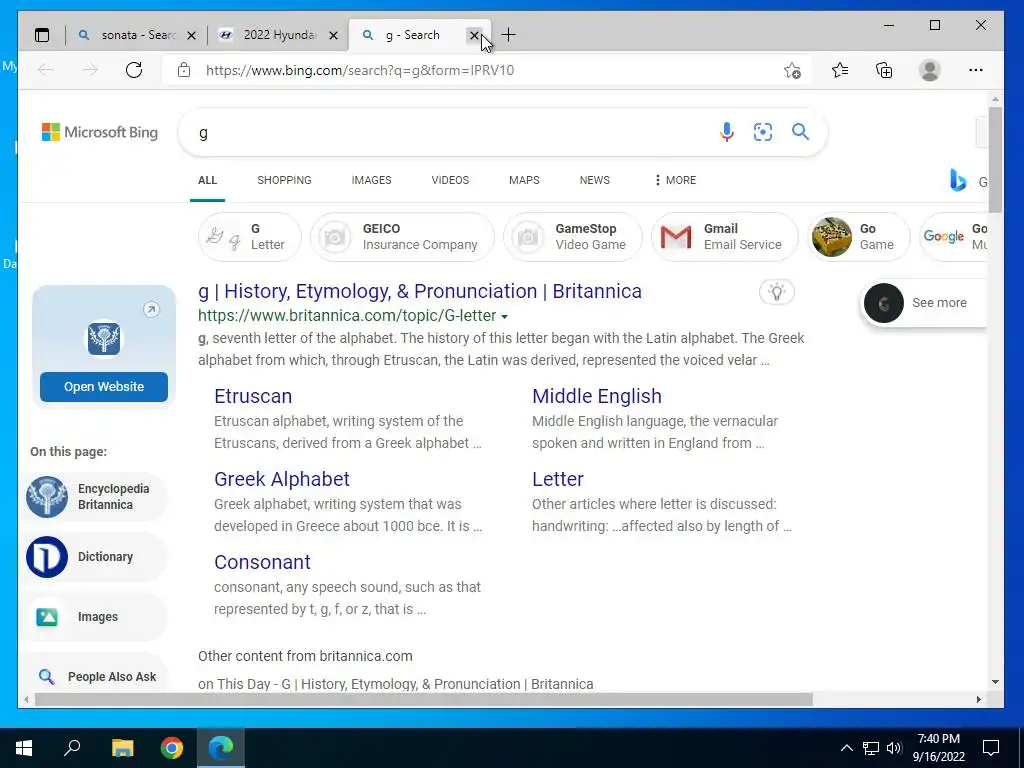Select the VIDEOS tab

pyautogui.click(x=450, y=180)
